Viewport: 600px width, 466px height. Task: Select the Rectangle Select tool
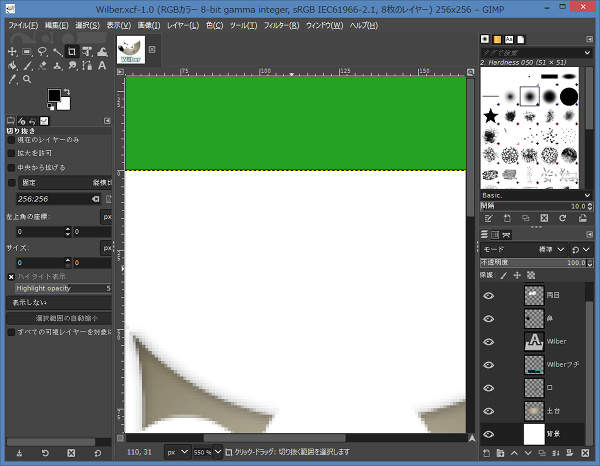tap(27, 51)
